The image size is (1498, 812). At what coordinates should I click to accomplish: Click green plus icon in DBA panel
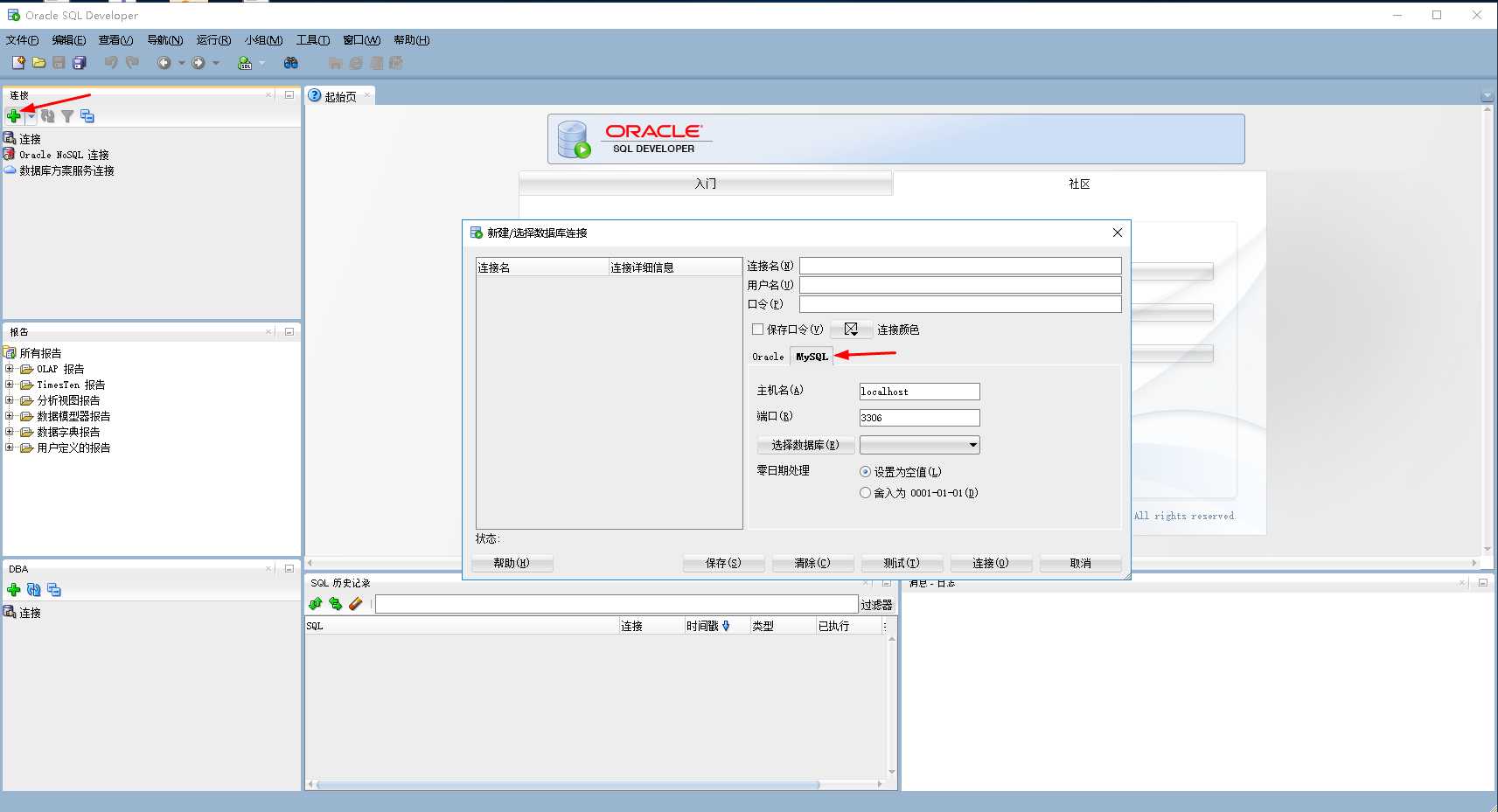click(x=13, y=590)
